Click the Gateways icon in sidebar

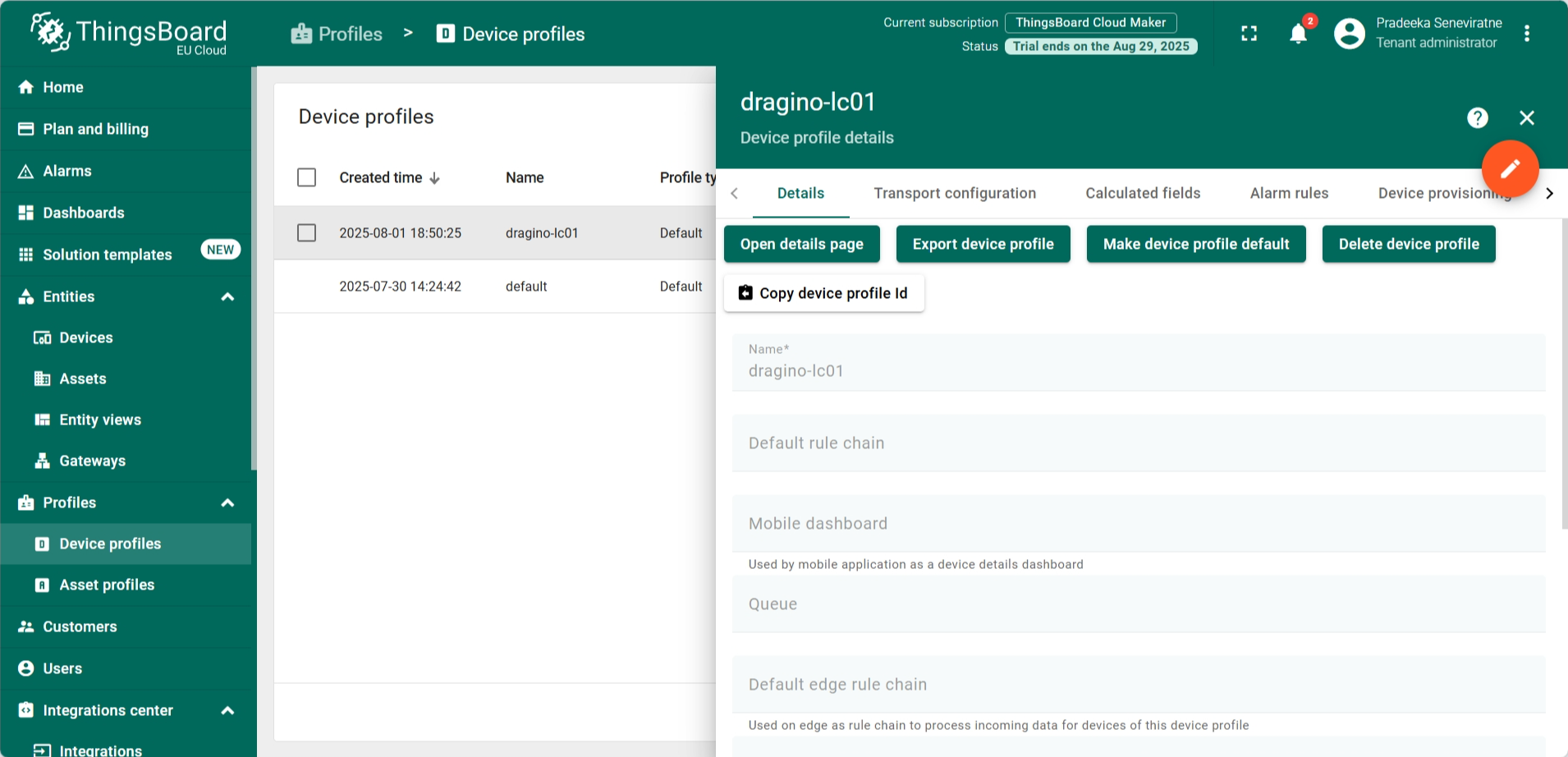pos(43,461)
